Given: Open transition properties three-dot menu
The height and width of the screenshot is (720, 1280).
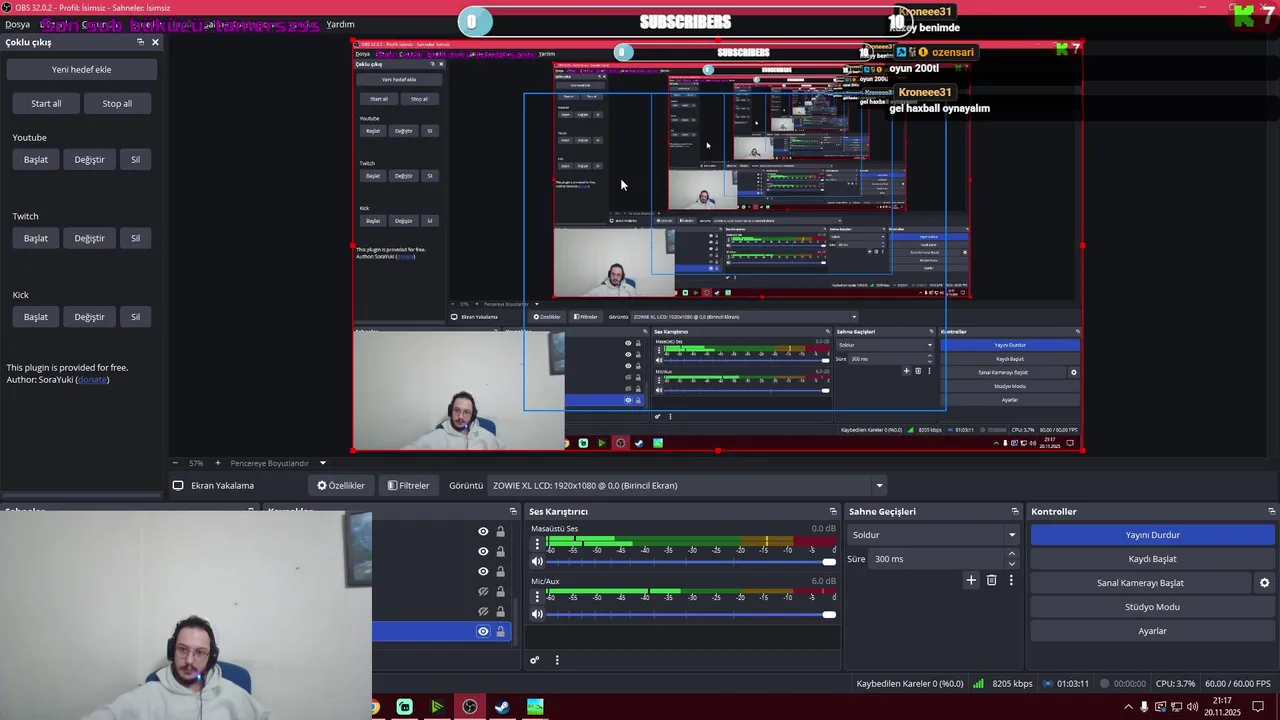Looking at the screenshot, I should [1011, 580].
